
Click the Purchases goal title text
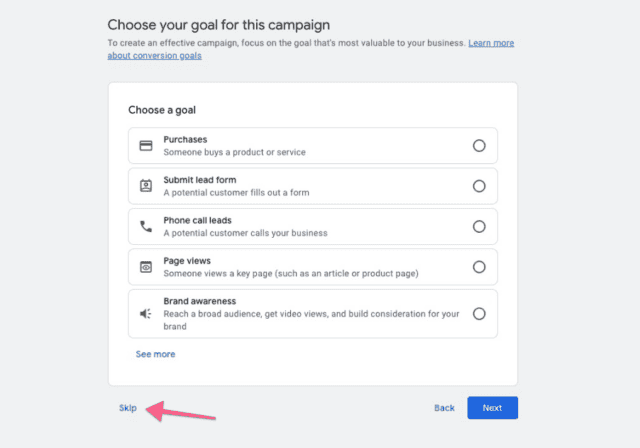pyautogui.click(x=185, y=140)
